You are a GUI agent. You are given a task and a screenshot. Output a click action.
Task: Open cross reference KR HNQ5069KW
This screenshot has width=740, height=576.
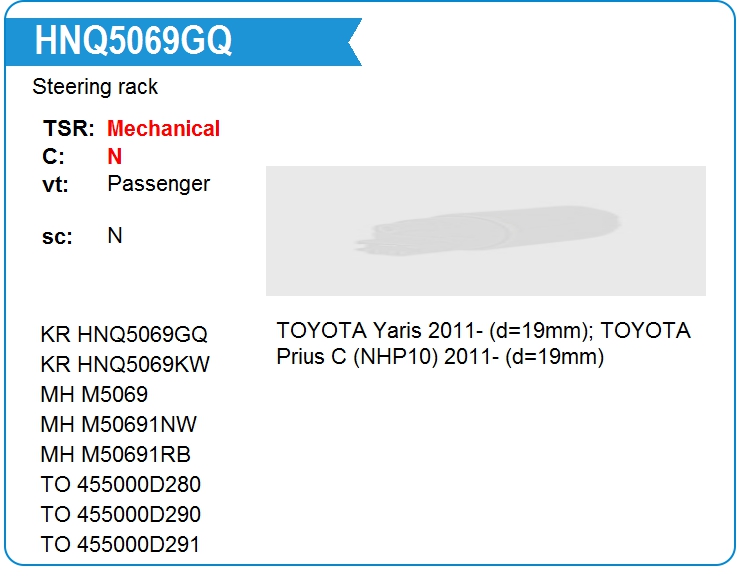(125, 364)
